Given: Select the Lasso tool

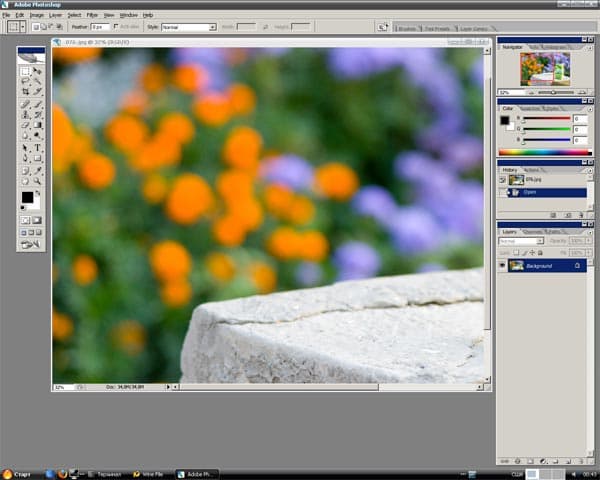Looking at the screenshot, I should pyautogui.click(x=25, y=81).
